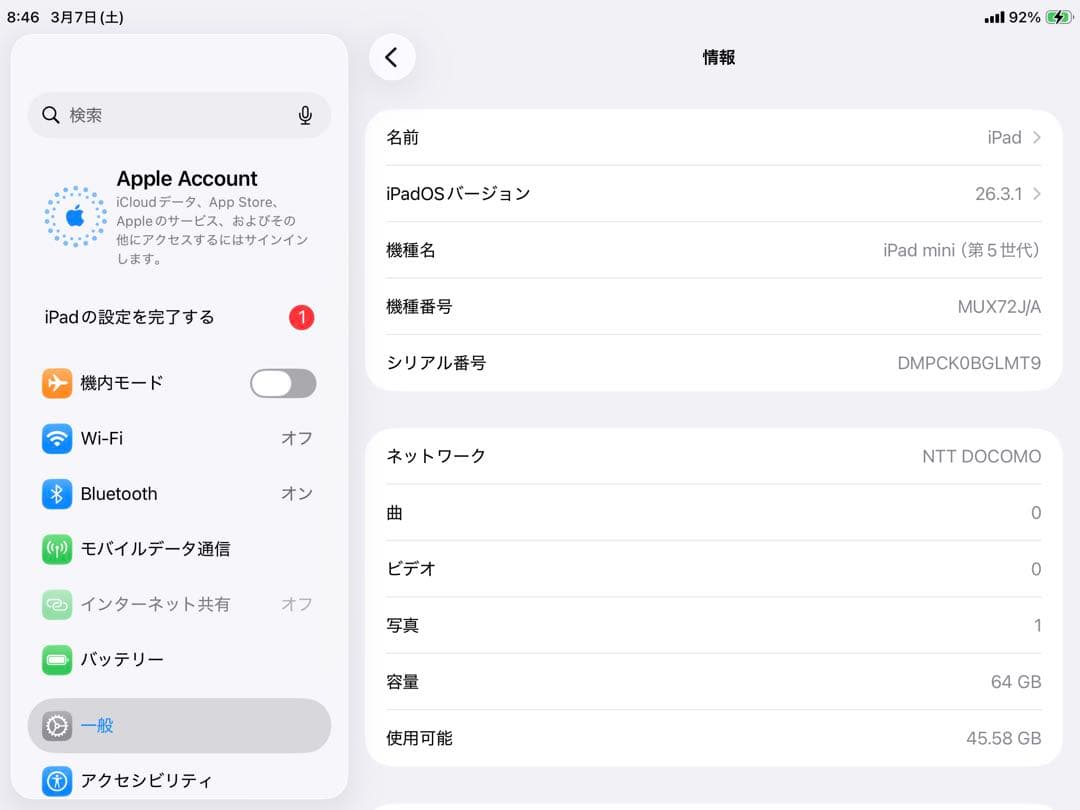Tap the 機種名 row

(x=714, y=250)
